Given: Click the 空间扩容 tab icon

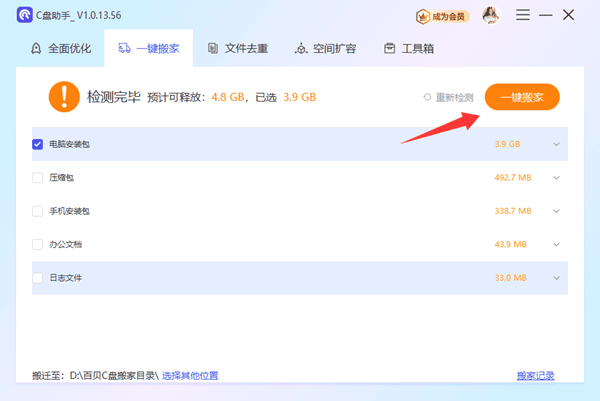Looking at the screenshot, I should tap(301, 49).
